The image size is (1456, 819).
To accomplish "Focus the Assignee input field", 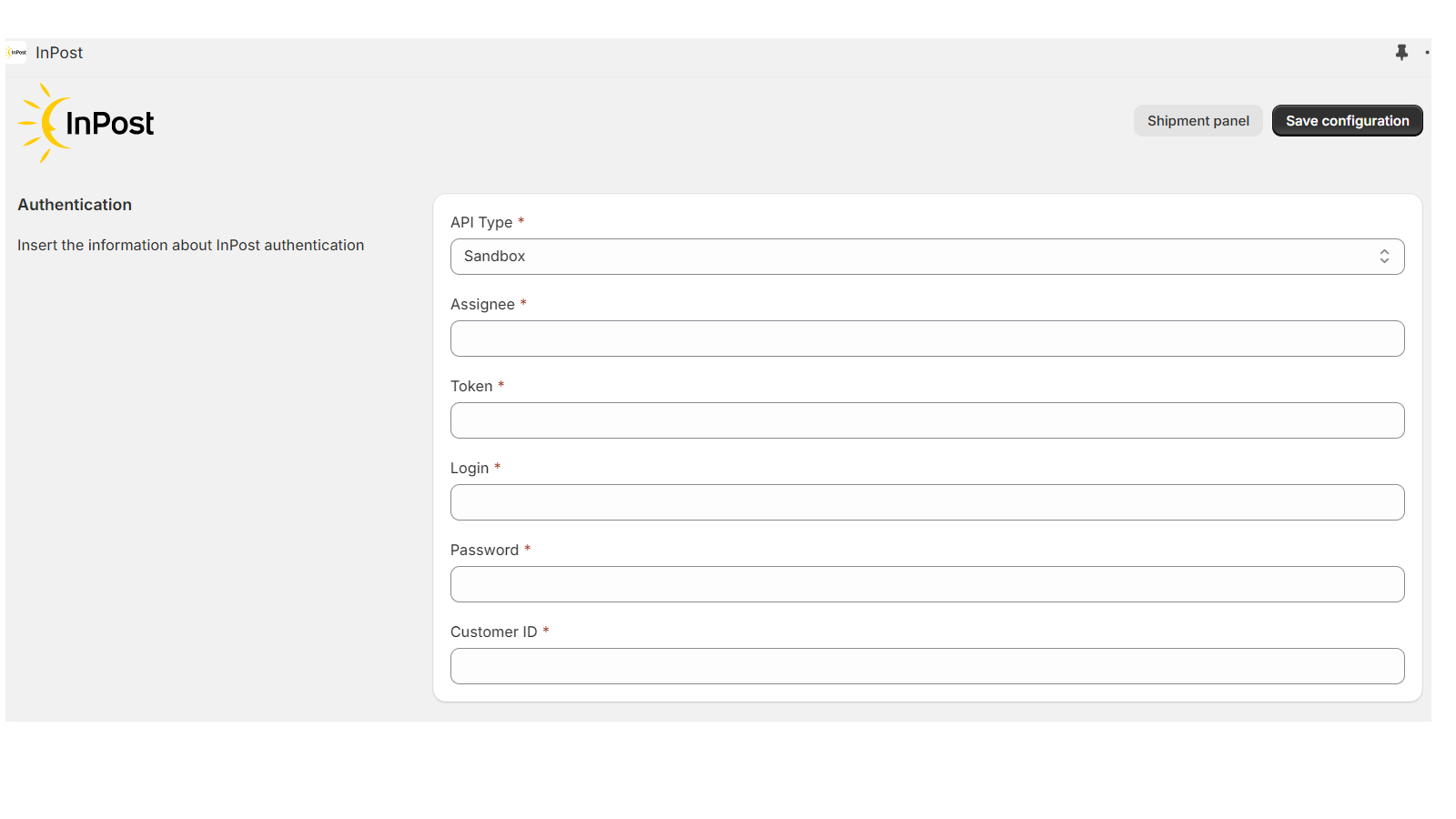I will (927, 339).
